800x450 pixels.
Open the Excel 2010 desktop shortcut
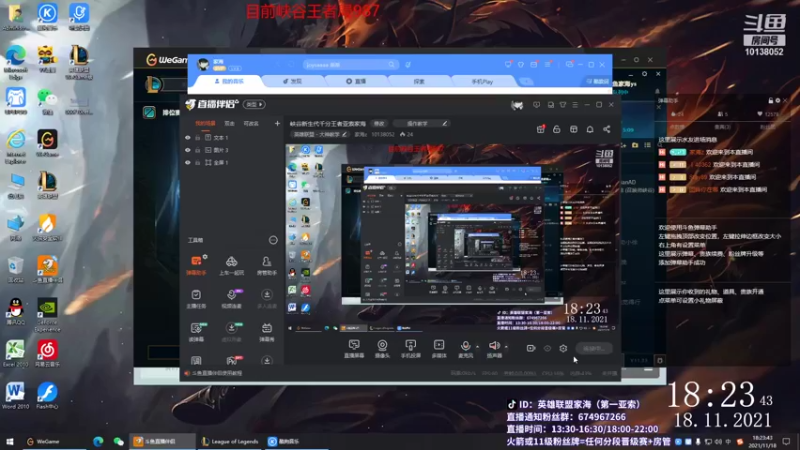(15, 354)
